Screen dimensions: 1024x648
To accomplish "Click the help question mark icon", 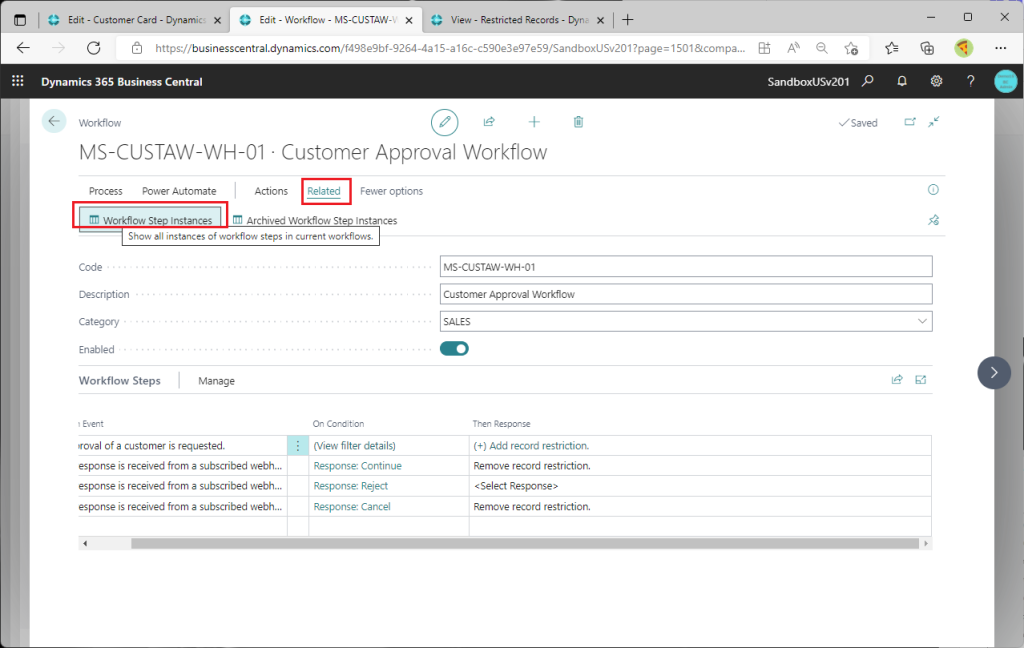I will (x=970, y=81).
